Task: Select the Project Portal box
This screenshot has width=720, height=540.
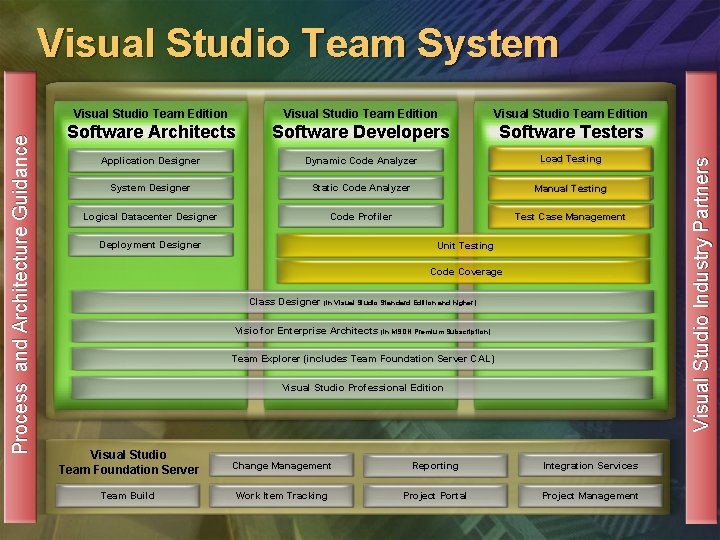Action: [435, 495]
